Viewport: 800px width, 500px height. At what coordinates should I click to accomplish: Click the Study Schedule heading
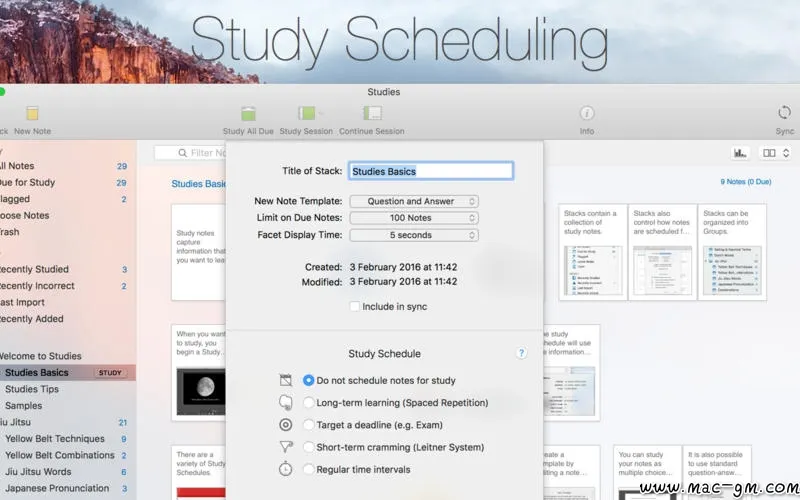(385, 354)
